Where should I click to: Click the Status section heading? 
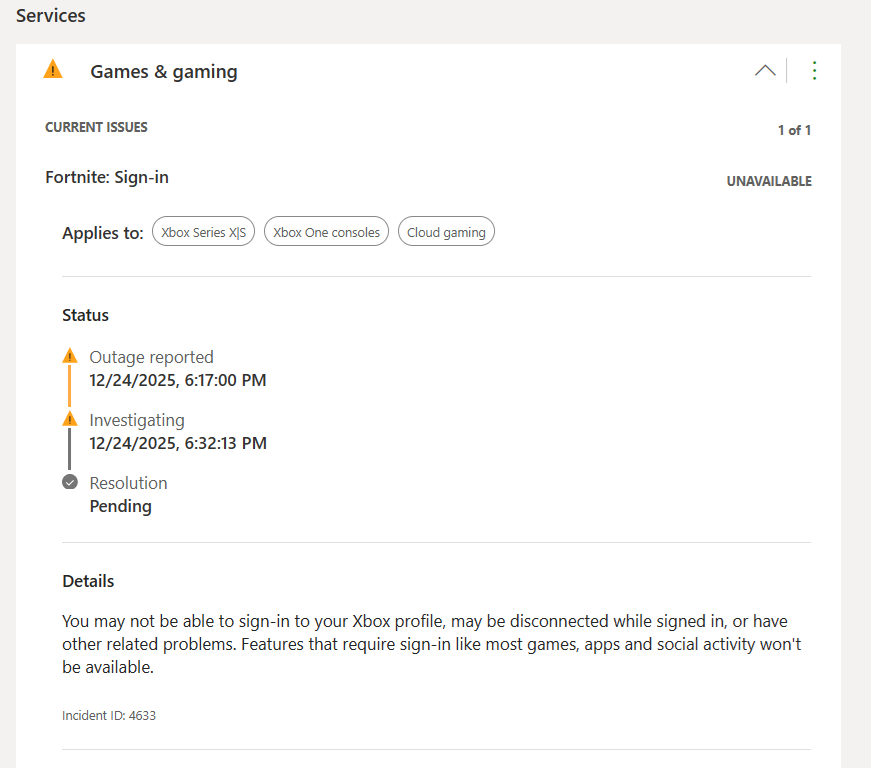pos(86,315)
